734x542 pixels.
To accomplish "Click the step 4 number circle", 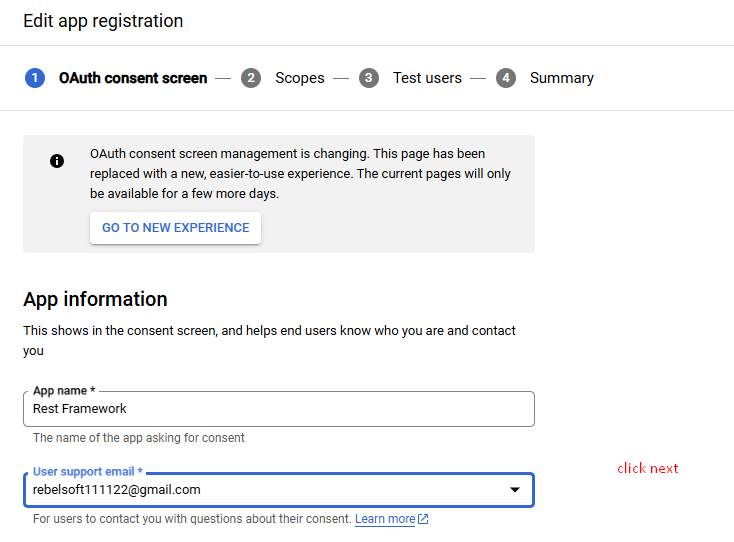I will (506, 78).
